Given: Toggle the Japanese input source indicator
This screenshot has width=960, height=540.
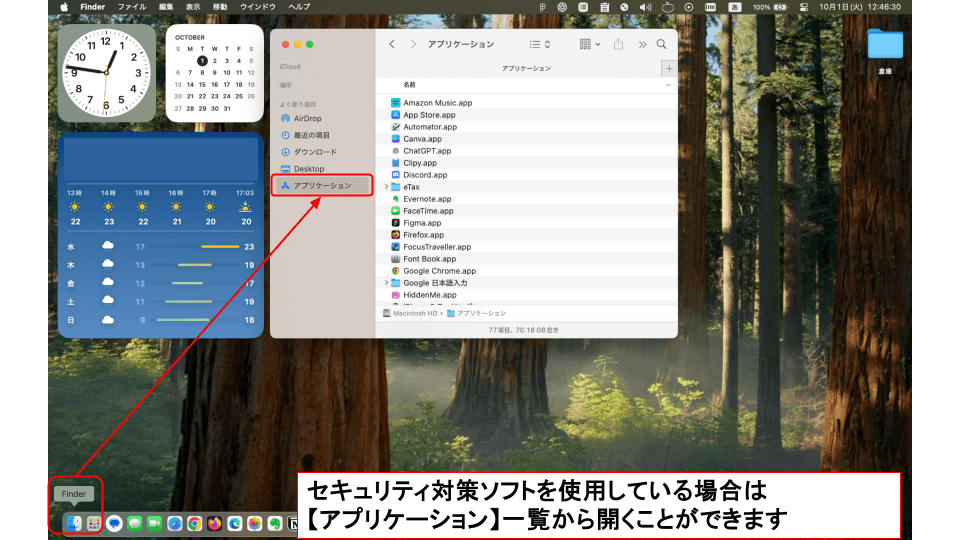Looking at the screenshot, I should (x=734, y=6).
